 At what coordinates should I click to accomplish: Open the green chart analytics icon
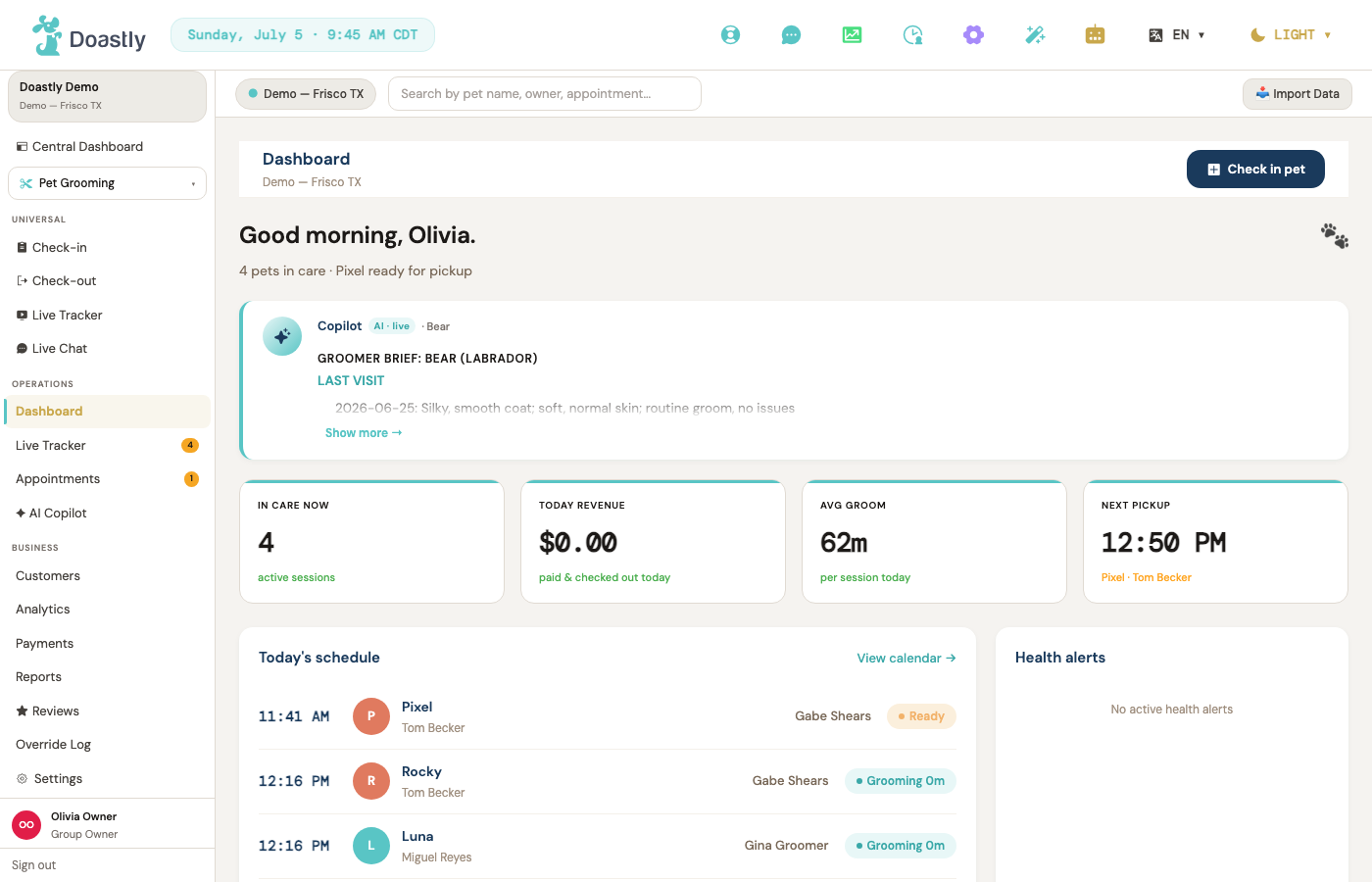(852, 35)
